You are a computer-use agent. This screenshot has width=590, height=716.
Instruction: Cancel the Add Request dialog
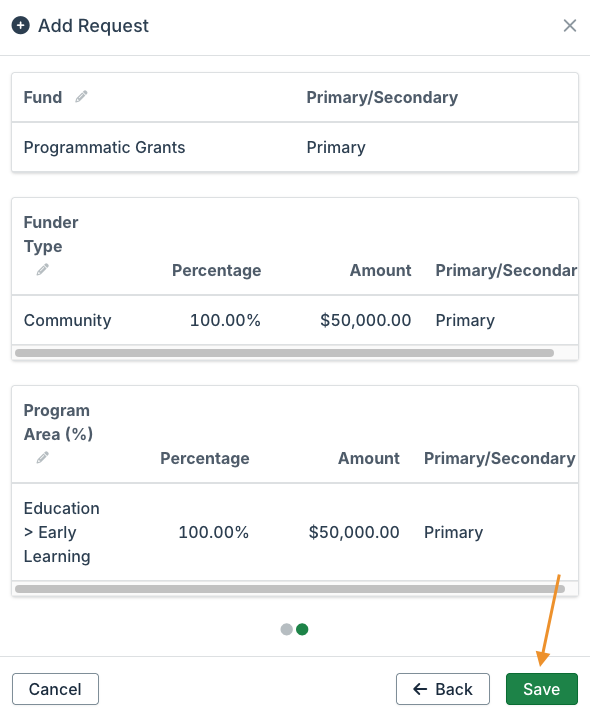coord(55,689)
